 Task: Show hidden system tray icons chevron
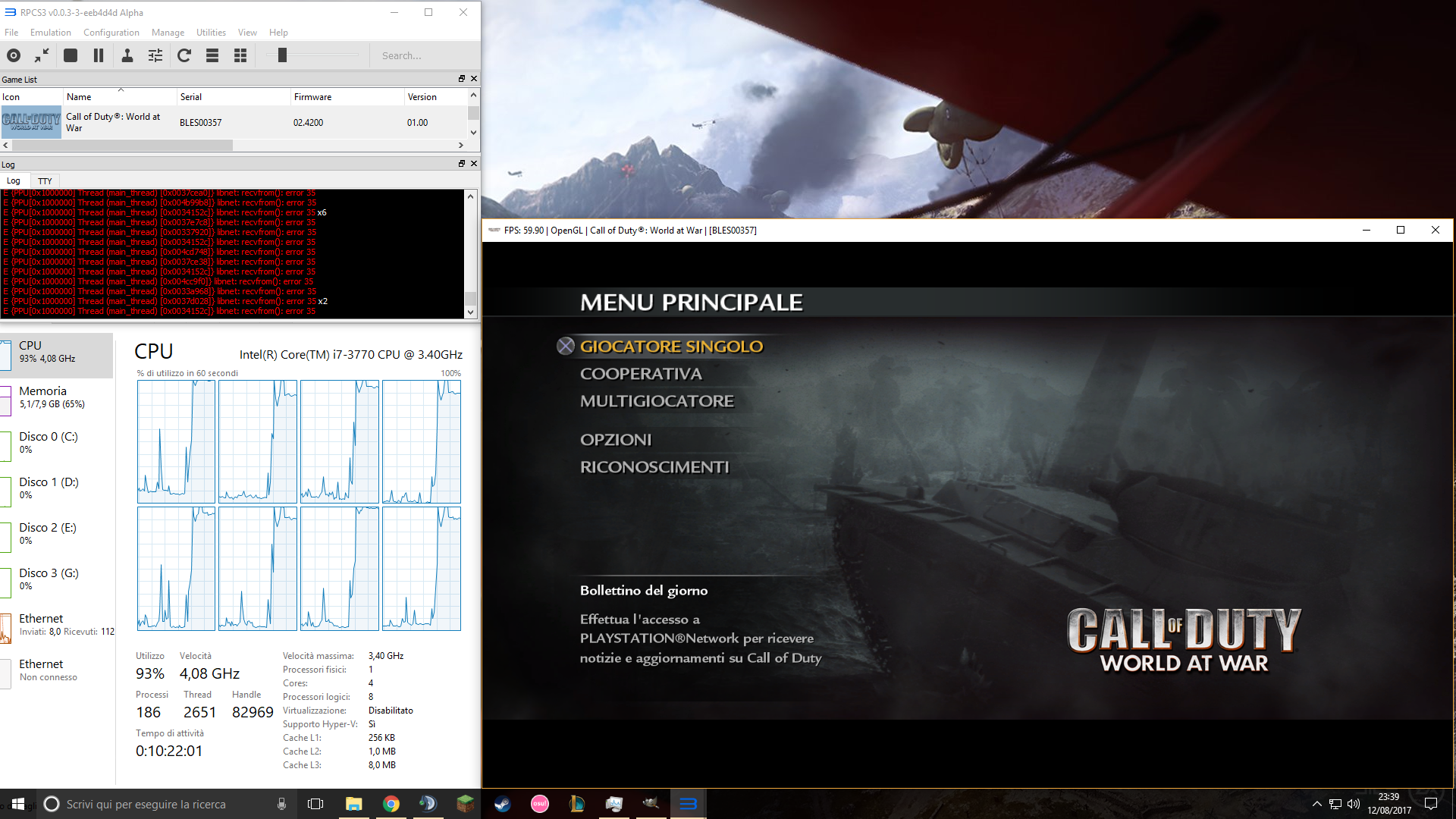[x=1316, y=804]
